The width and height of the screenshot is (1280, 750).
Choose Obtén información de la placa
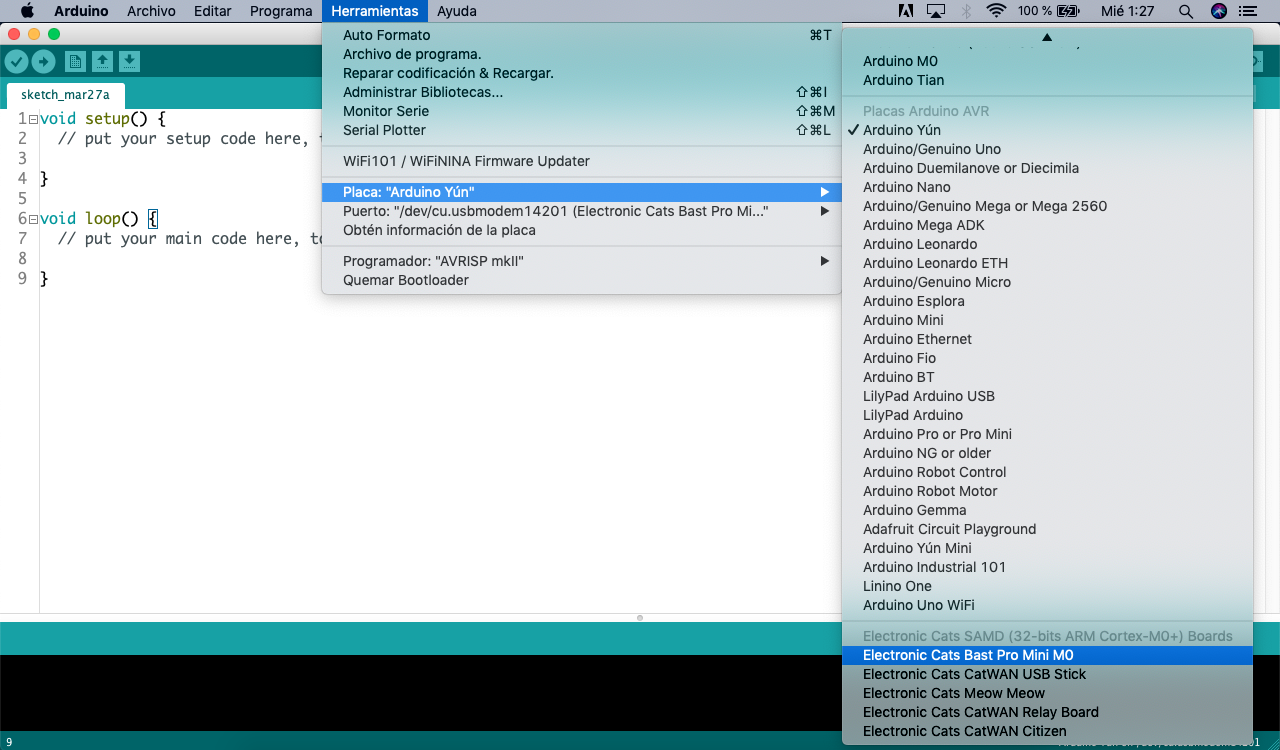tap(581, 230)
